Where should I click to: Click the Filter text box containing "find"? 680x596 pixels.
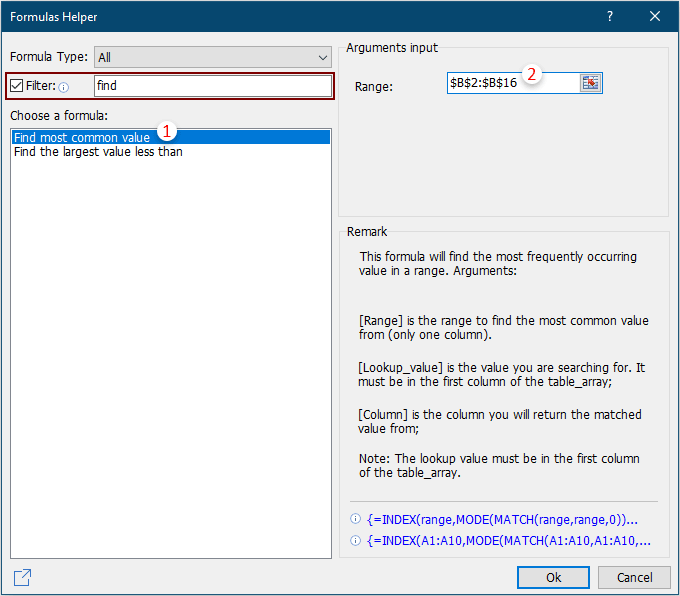[x=210, y=86]
